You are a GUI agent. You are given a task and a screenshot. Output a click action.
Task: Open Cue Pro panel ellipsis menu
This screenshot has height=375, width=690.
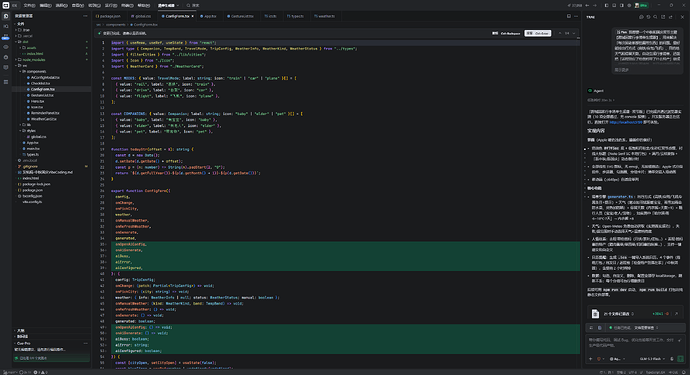point(85,343)
